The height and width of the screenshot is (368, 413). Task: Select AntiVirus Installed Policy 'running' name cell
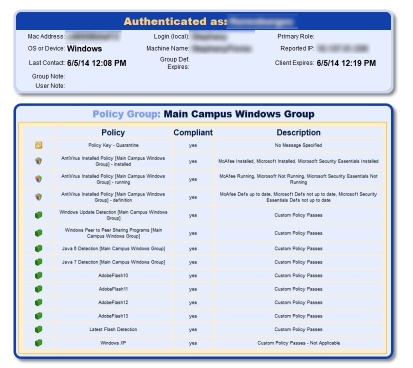pos(113,179)
